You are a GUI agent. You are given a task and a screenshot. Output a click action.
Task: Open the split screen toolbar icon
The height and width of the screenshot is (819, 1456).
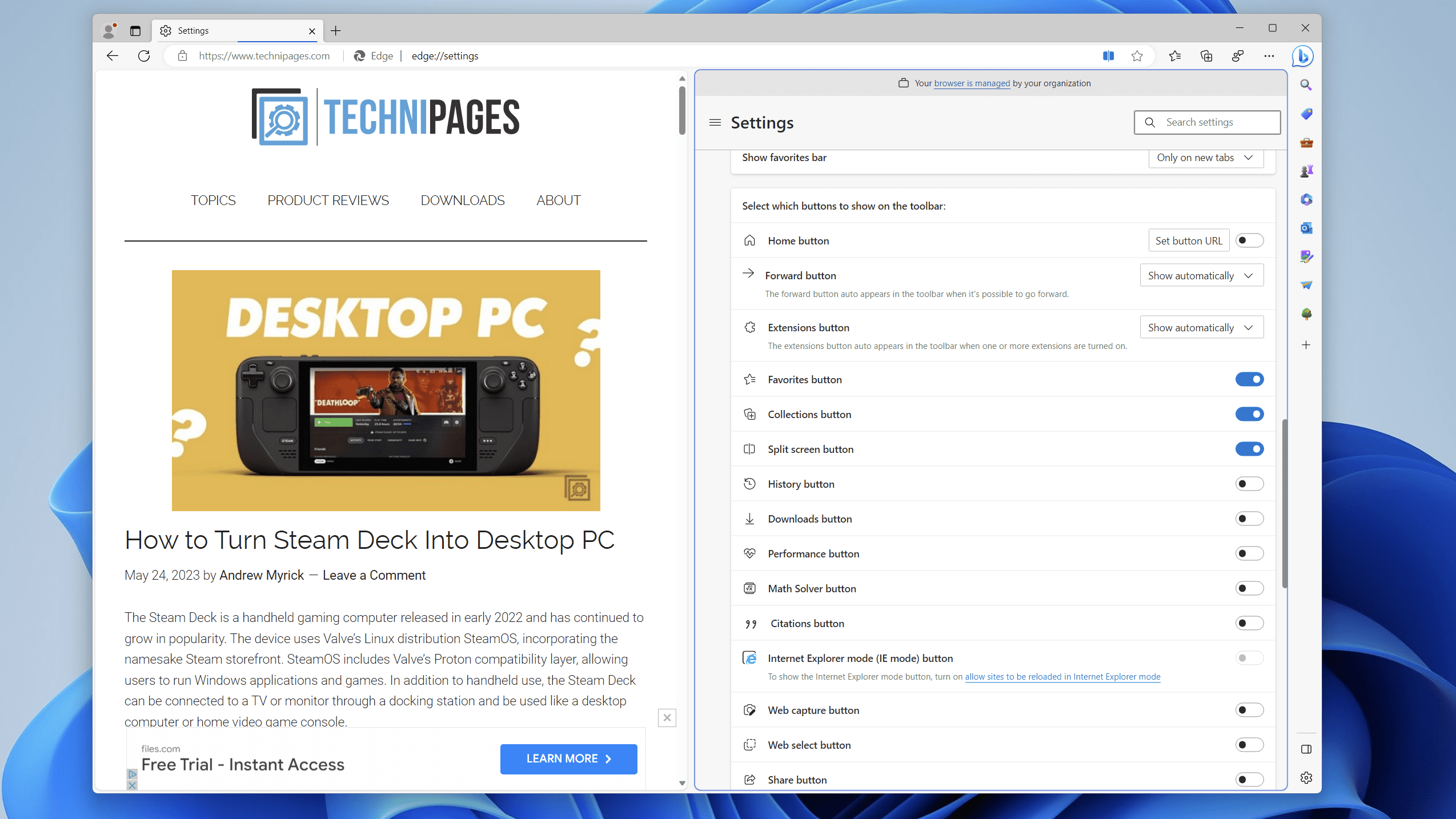(1108, 55)
